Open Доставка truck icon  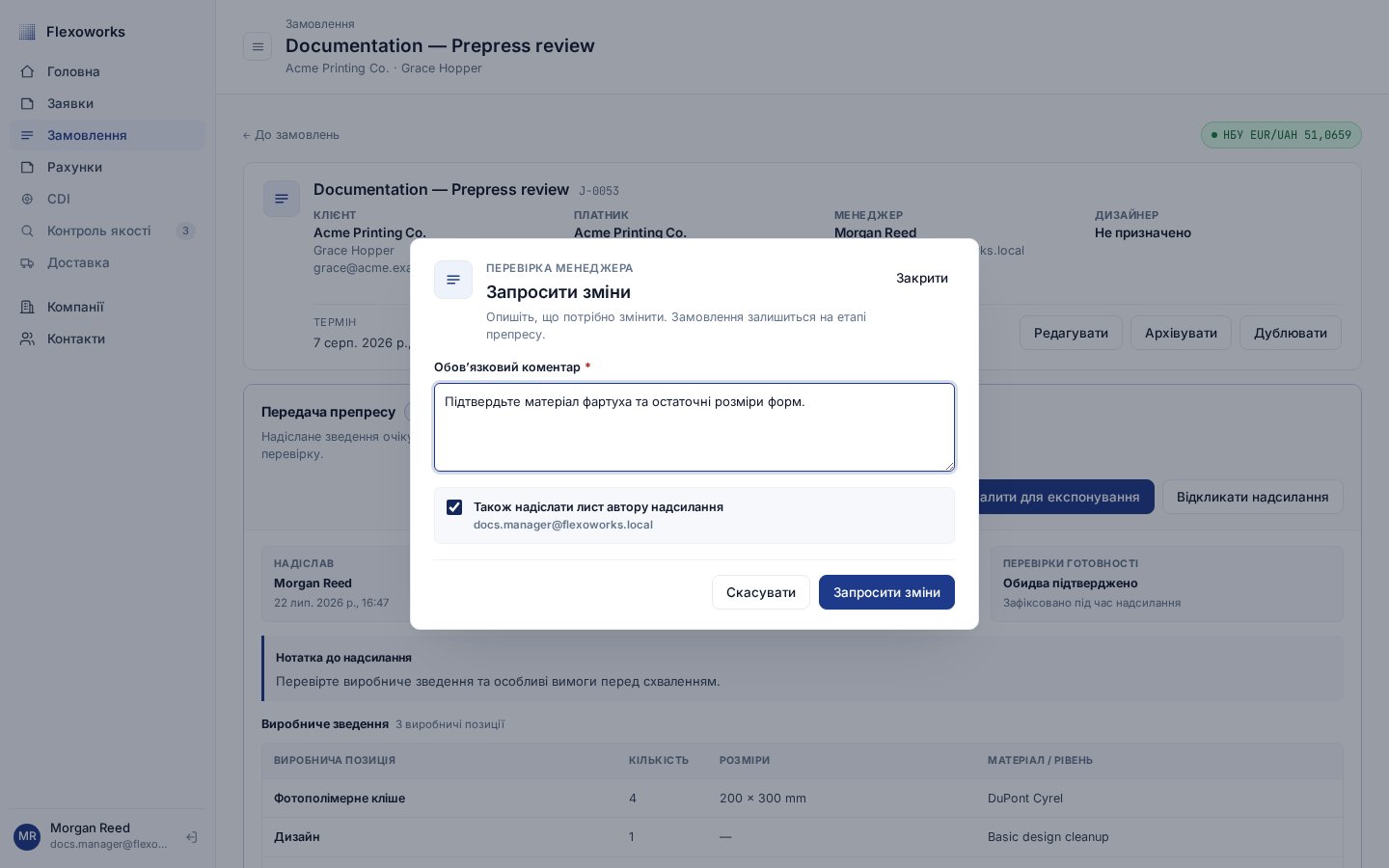(28, 262)
